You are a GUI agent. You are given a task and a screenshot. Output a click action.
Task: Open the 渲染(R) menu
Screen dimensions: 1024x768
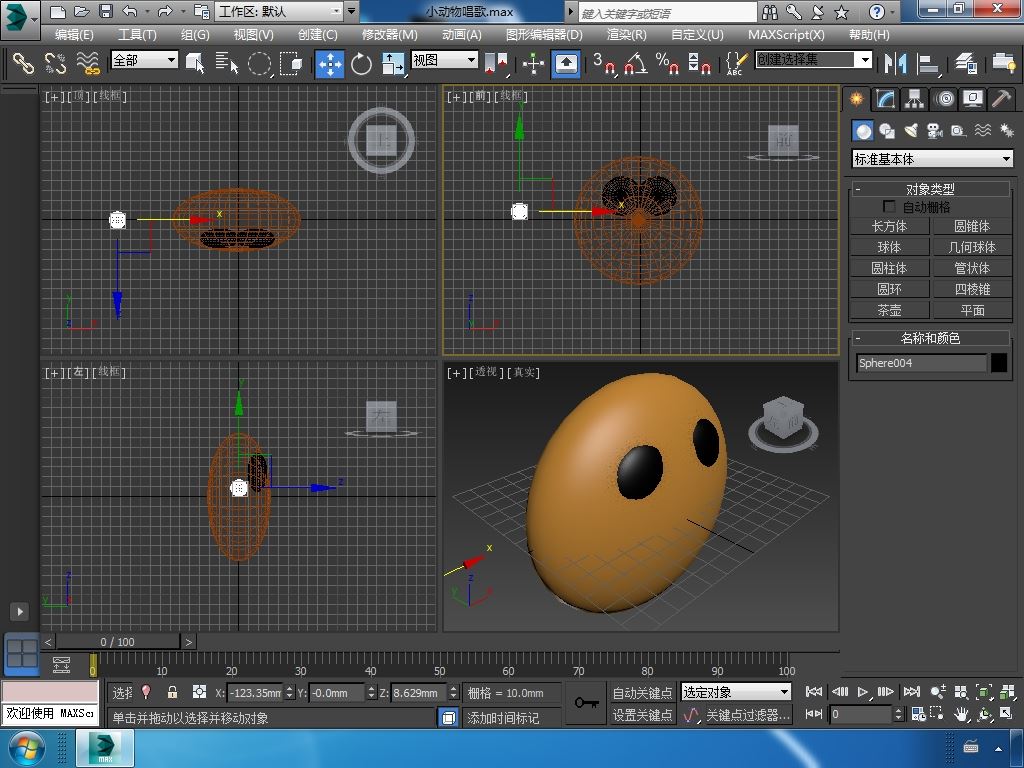pyautogui.click(x=626, y=34)
